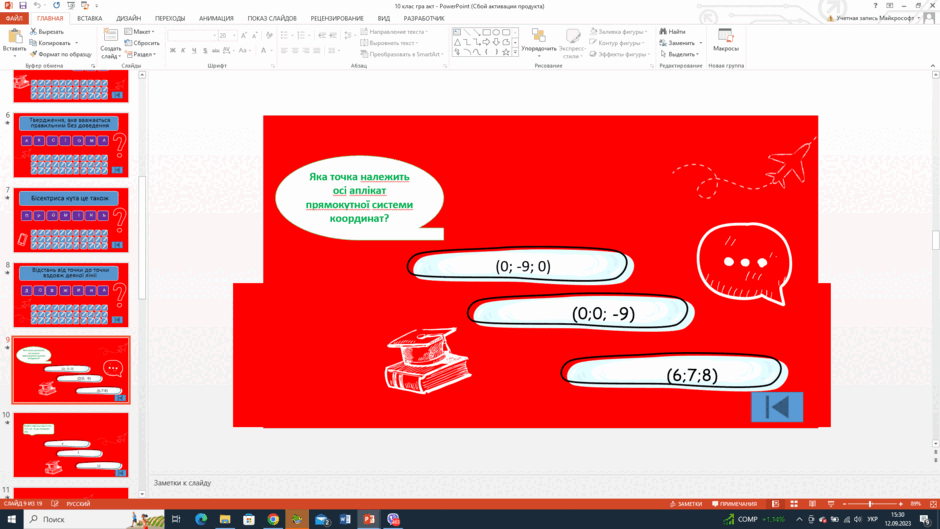Open Заменить dropdown arrow
This screenshot has height=529, width=940.
[700, 43]
